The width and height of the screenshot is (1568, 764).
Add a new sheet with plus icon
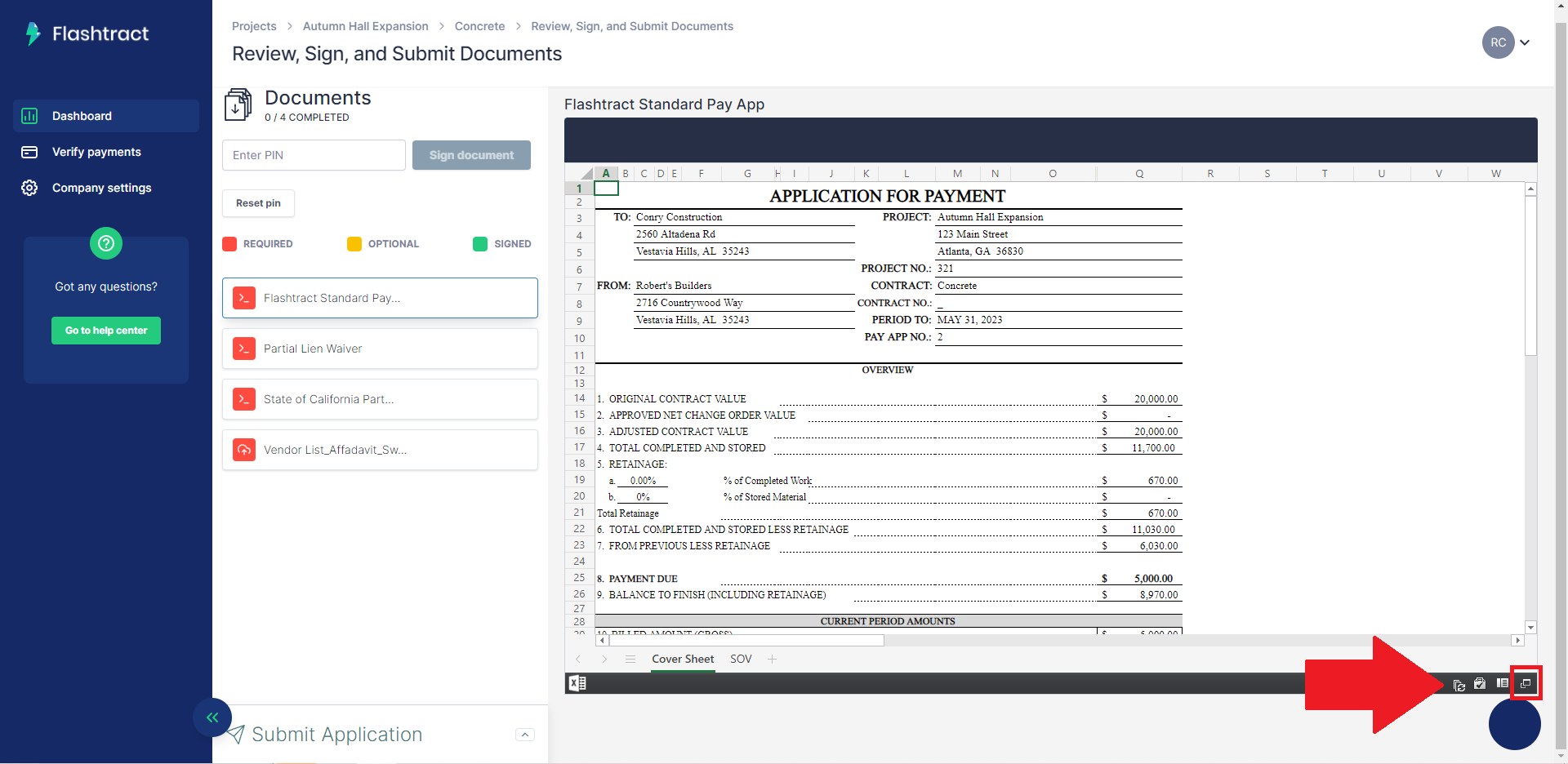(x=772, y=659)
